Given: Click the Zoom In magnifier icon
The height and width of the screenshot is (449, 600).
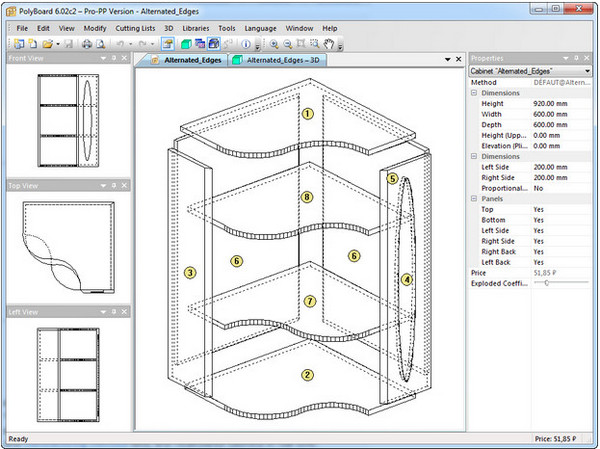Looking at the screenshot, I should pyautogui.click(x=274, y=44).
